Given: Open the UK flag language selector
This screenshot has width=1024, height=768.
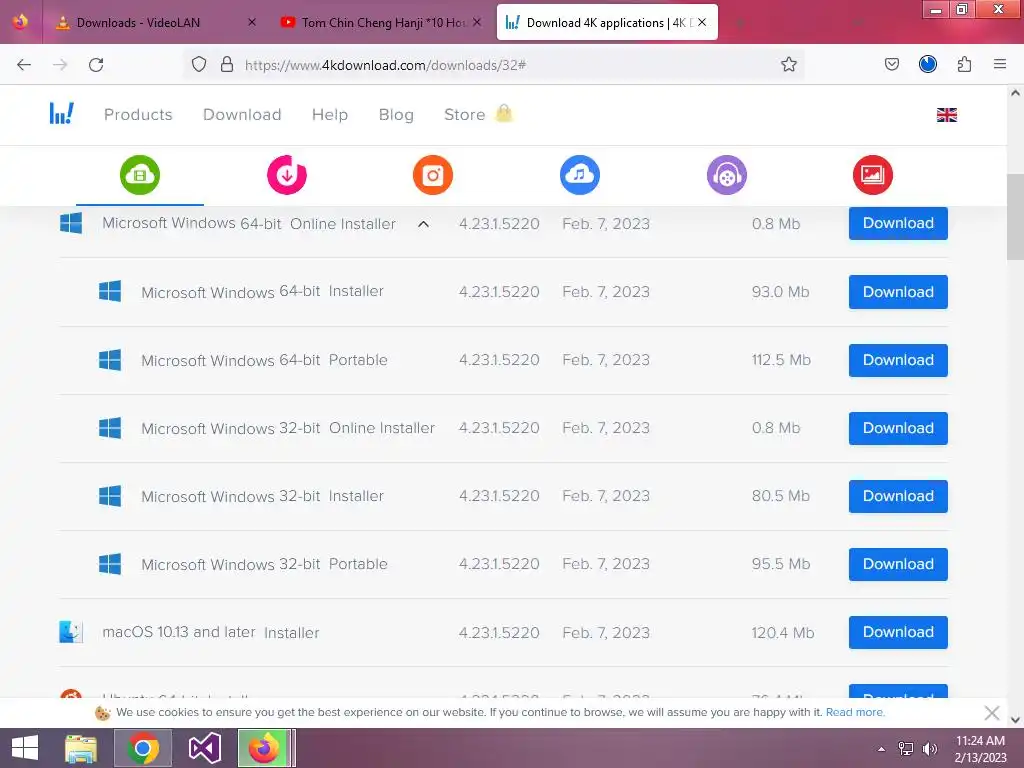Looking at the screenshot, I should pyautogui.click(x=947, y=115).
